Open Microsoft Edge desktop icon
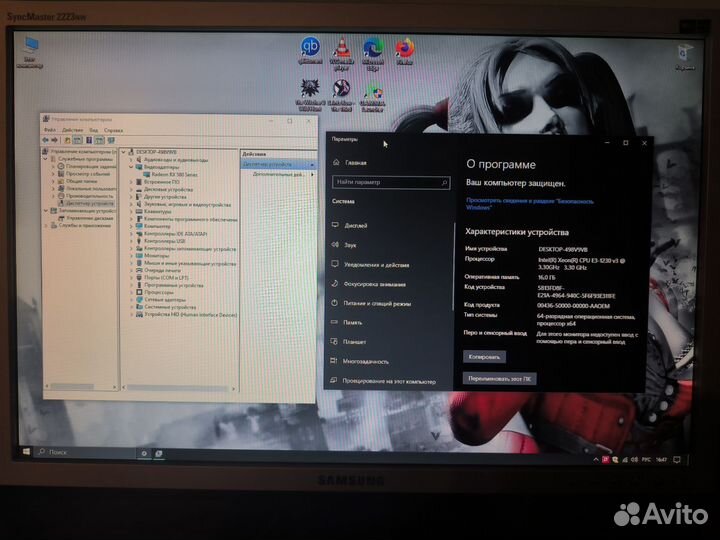 [373, 47]
